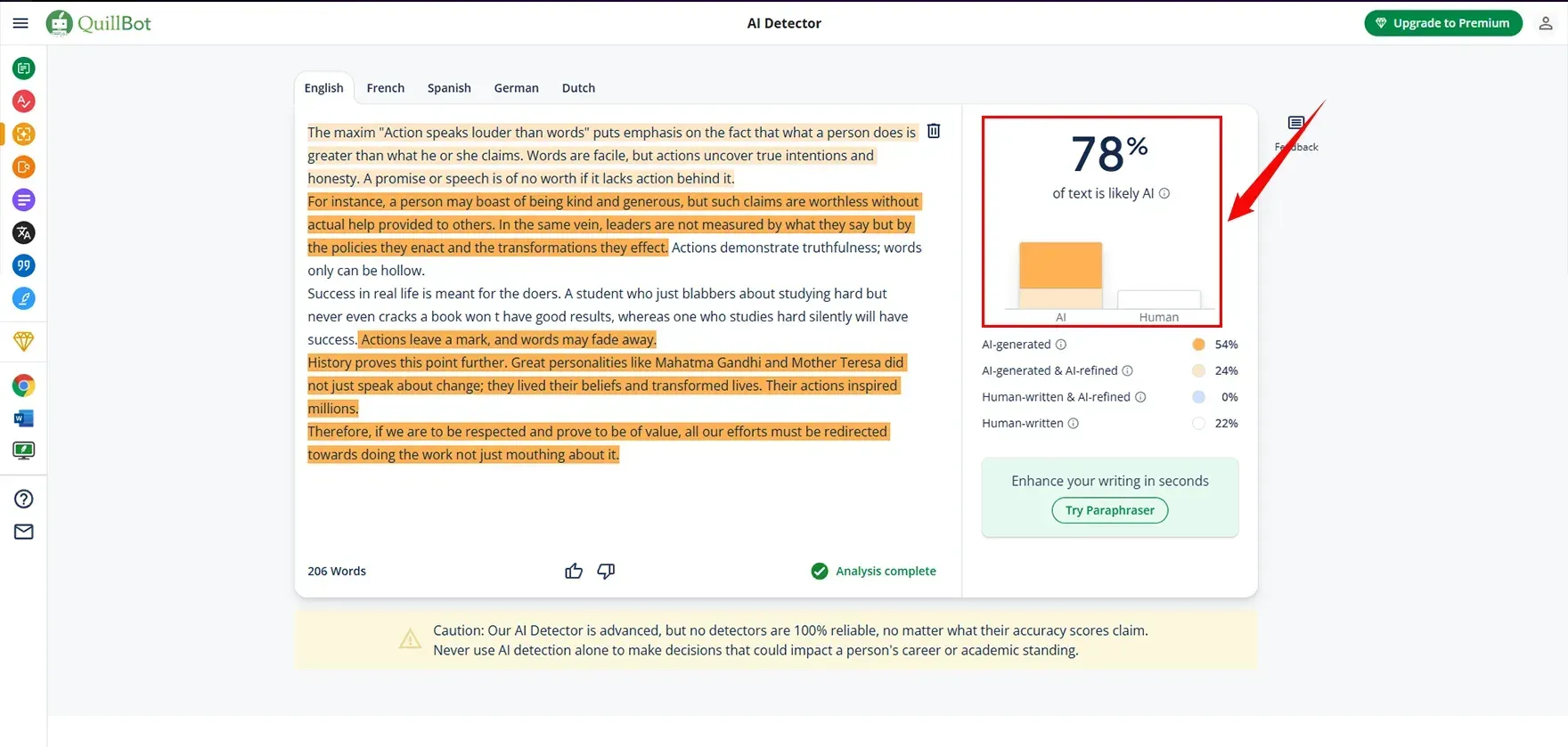Click the QuillBot for Chrome icon
Viewport: 1568px width, 747px height.
pos(24,386)
